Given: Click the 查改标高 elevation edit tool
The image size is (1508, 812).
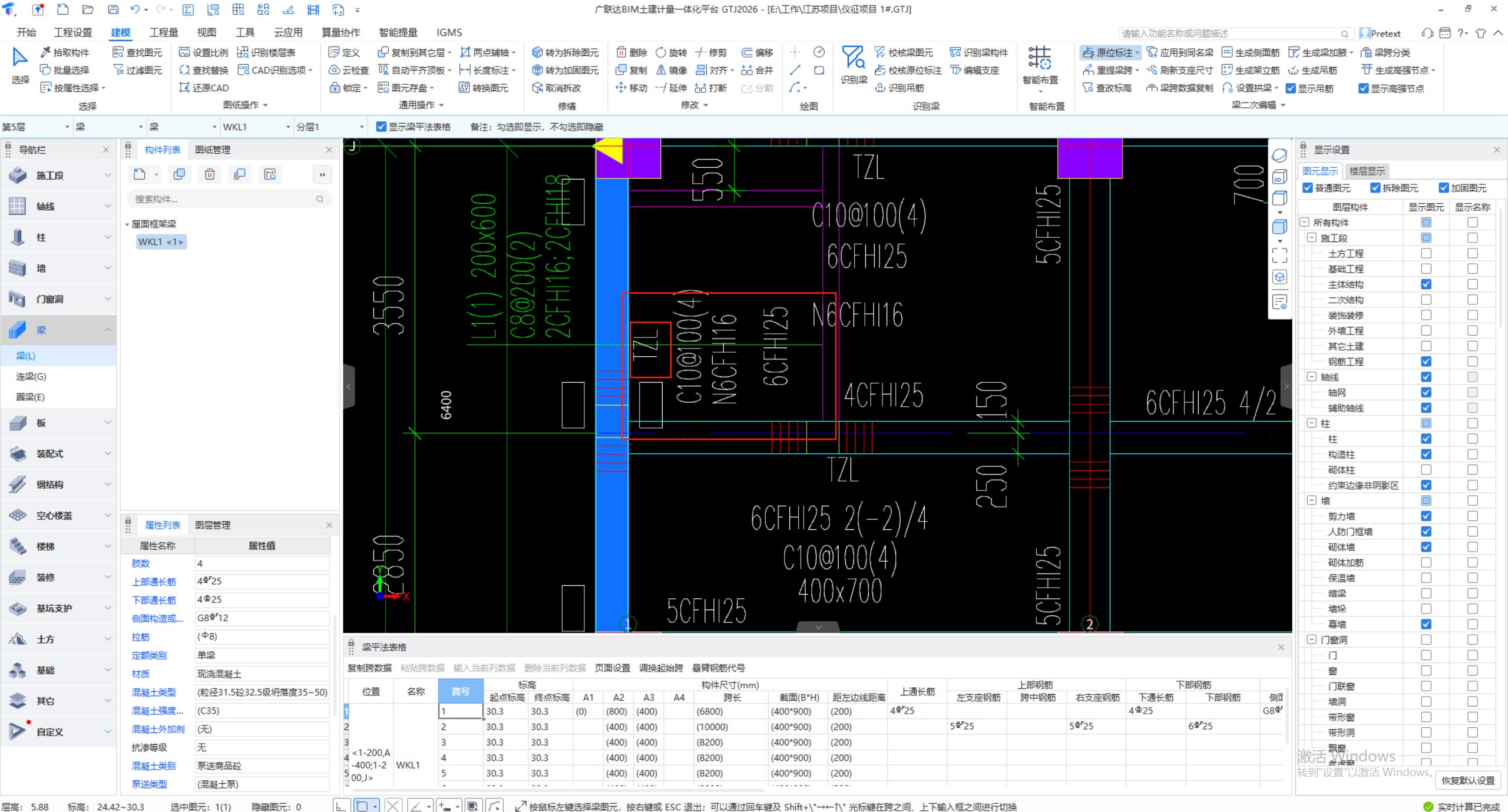Looking at the screenshot, I should [x=1107, y=88].
